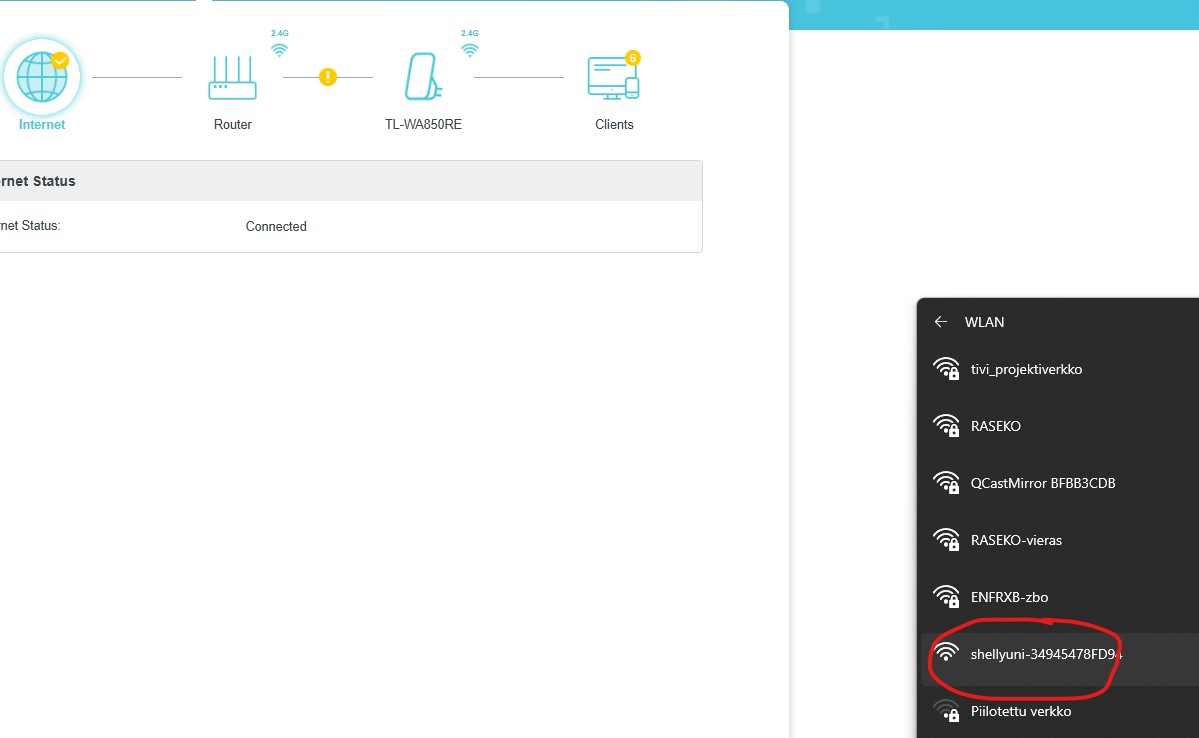Click the Internet globe icon
This screenshot has height=738, width=1199.
(41, 77)
